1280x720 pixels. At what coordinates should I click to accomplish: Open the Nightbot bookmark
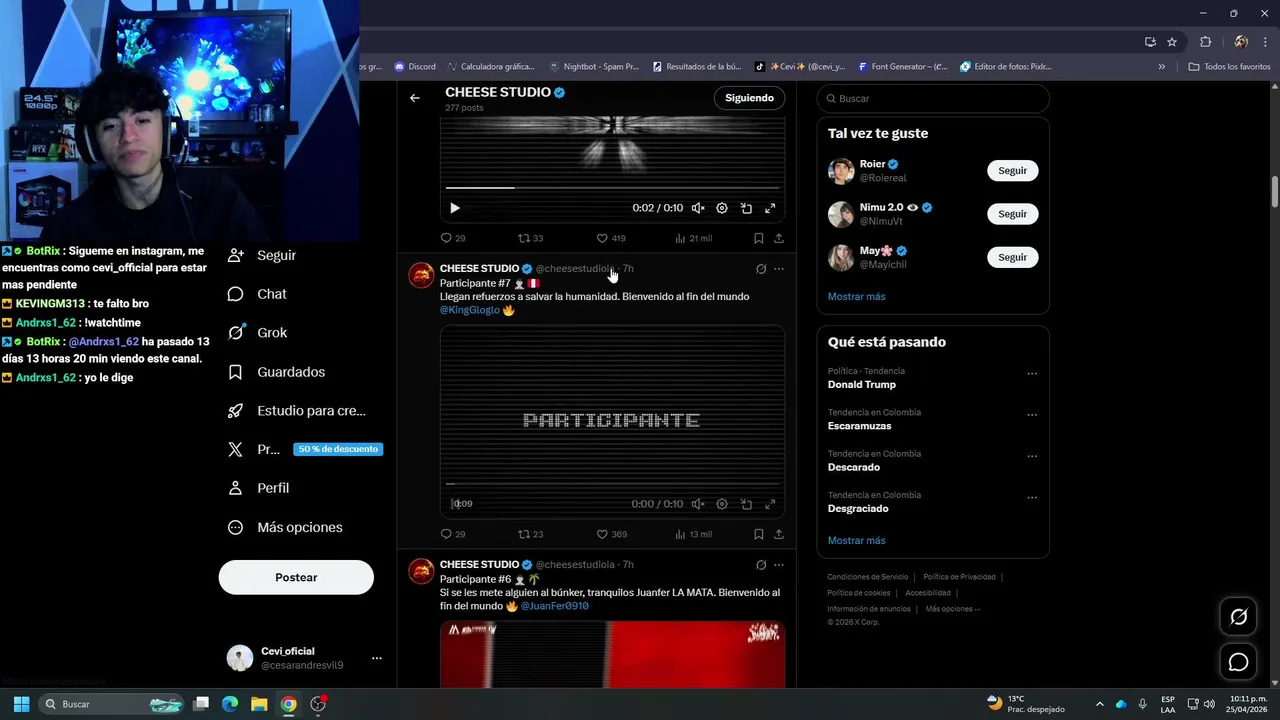coord(594,67)
